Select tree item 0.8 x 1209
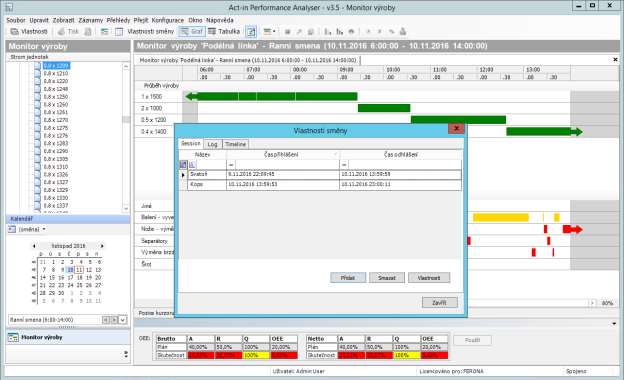Screen dimensions: 624x380 tap(56, 66)
